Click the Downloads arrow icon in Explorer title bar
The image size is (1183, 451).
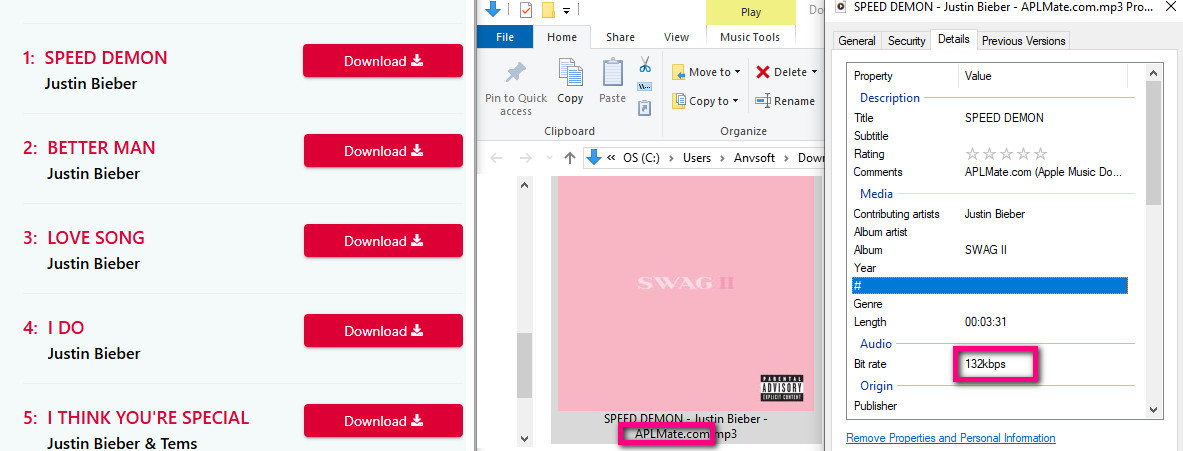[x=493, y=9]
